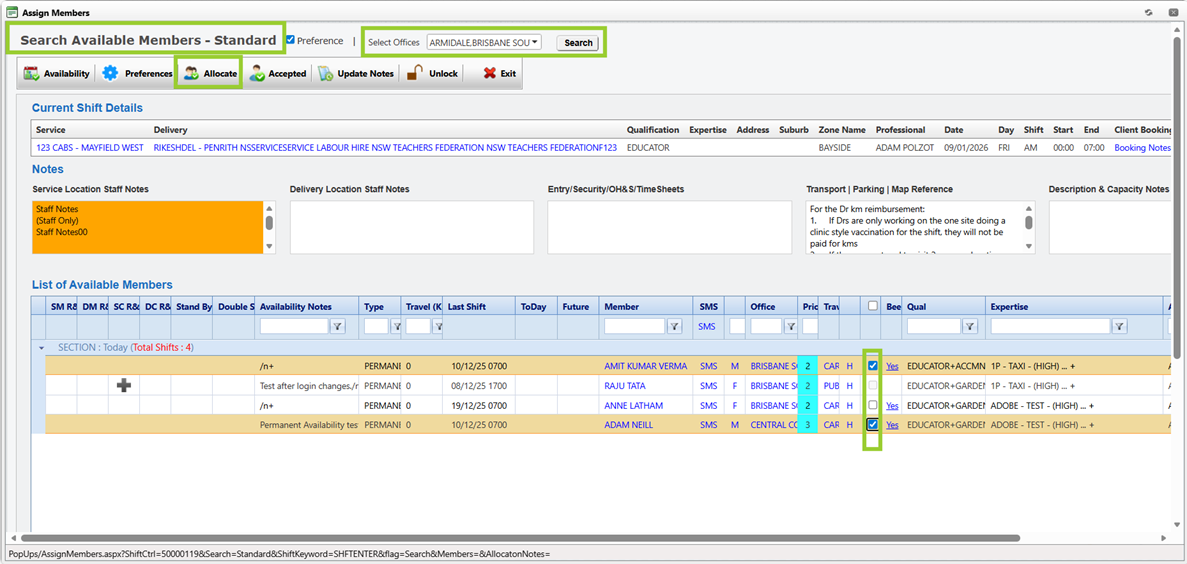
Task: Click the Member column filter text field
Action: 634,326
